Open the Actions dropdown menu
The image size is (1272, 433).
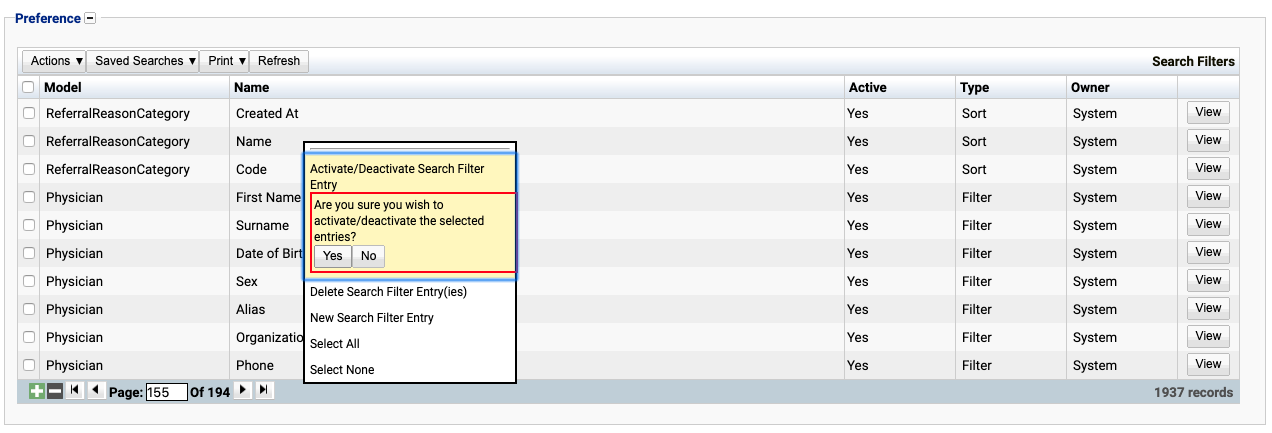pos(55,61)
